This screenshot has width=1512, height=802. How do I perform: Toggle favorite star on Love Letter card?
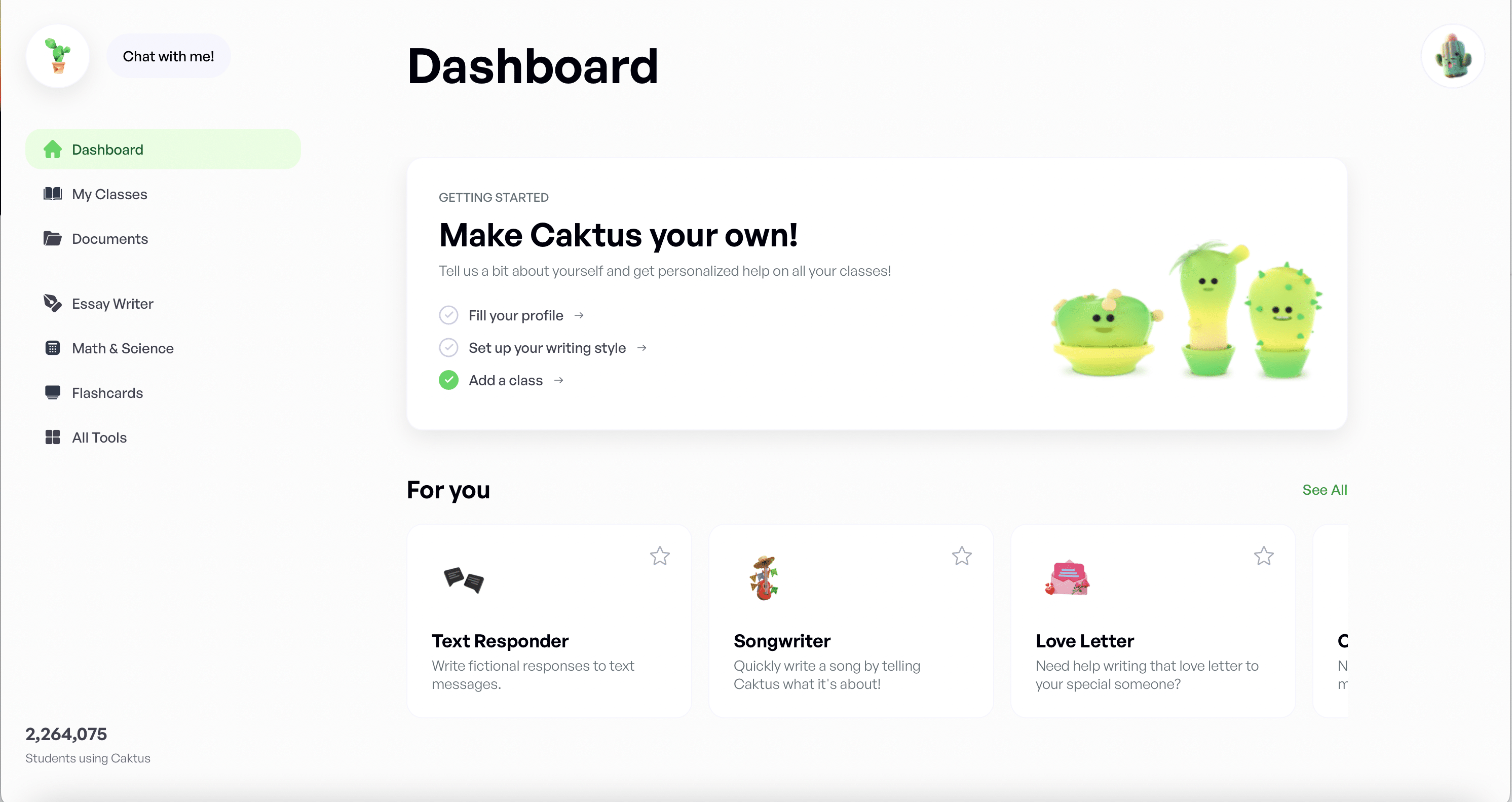coord(1263,555)
